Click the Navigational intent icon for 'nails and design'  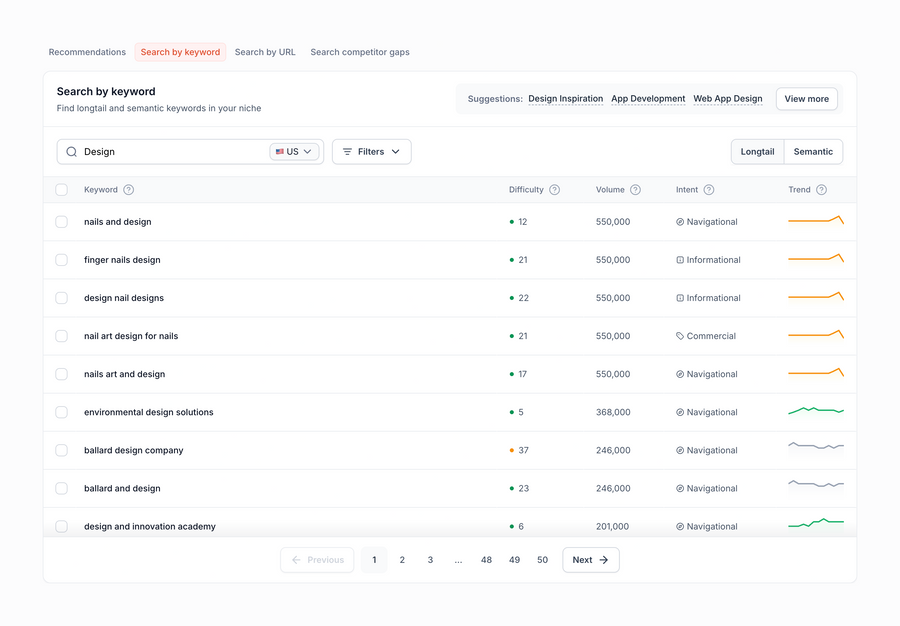681,221
